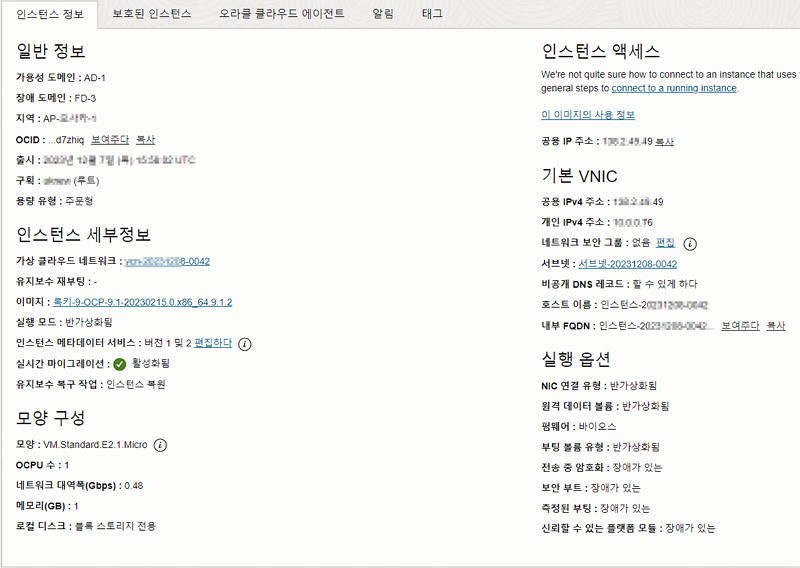The image size is (800, 568).
Task: Select the 공용 IPv4 주소 value
Action: [x=638, y=202]
